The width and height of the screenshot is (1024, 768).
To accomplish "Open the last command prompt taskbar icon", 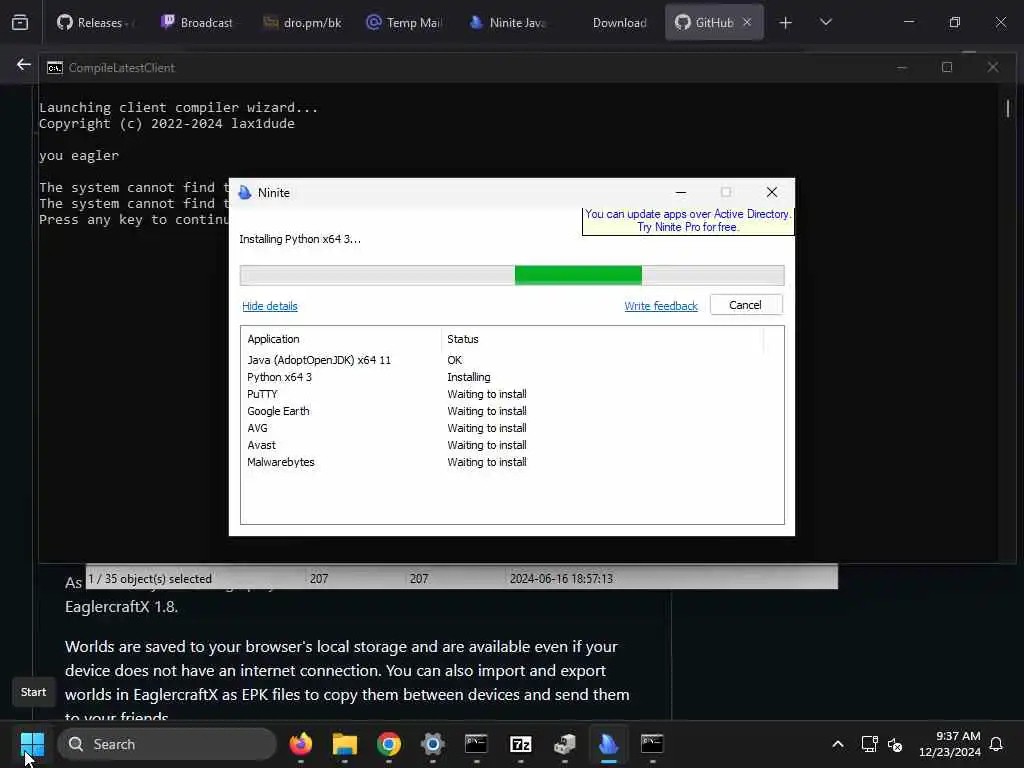I will tap(652, 744).
